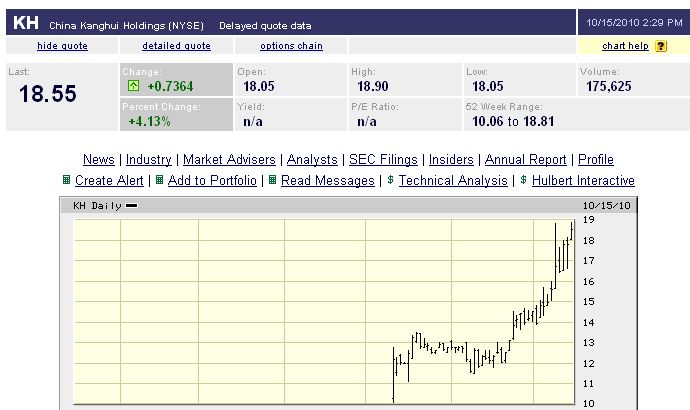
Task: Click the Add to Portfolio green icon
Action: (160, 179)
